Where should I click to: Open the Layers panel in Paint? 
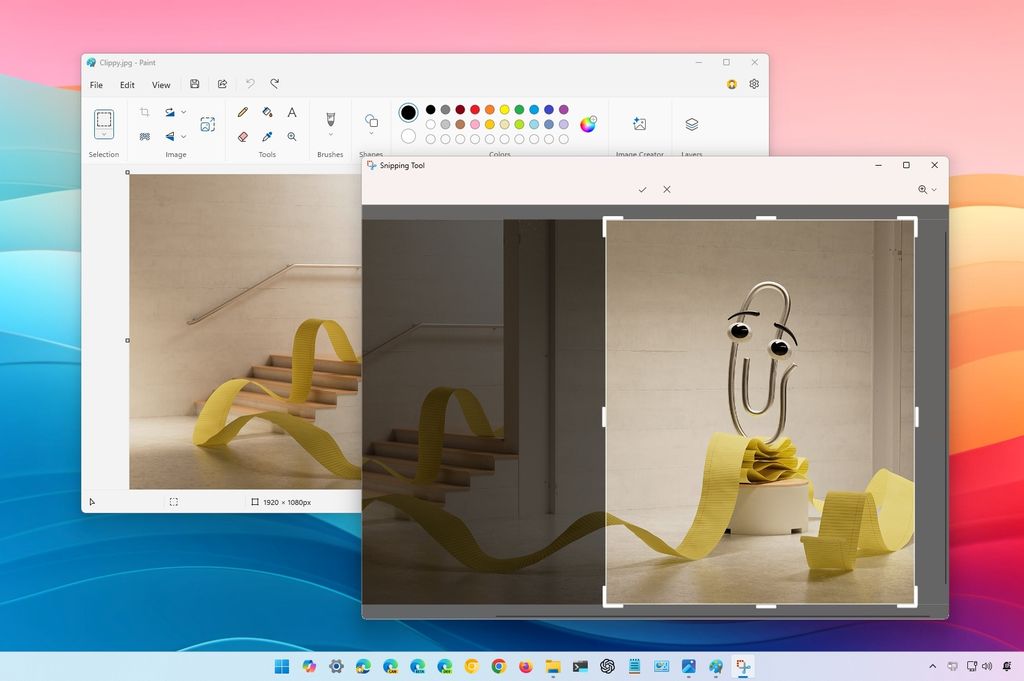(692, 124)
